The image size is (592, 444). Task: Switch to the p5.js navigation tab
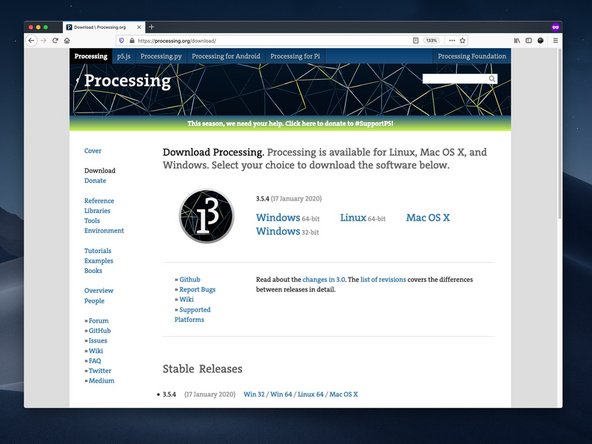[123, 56]
